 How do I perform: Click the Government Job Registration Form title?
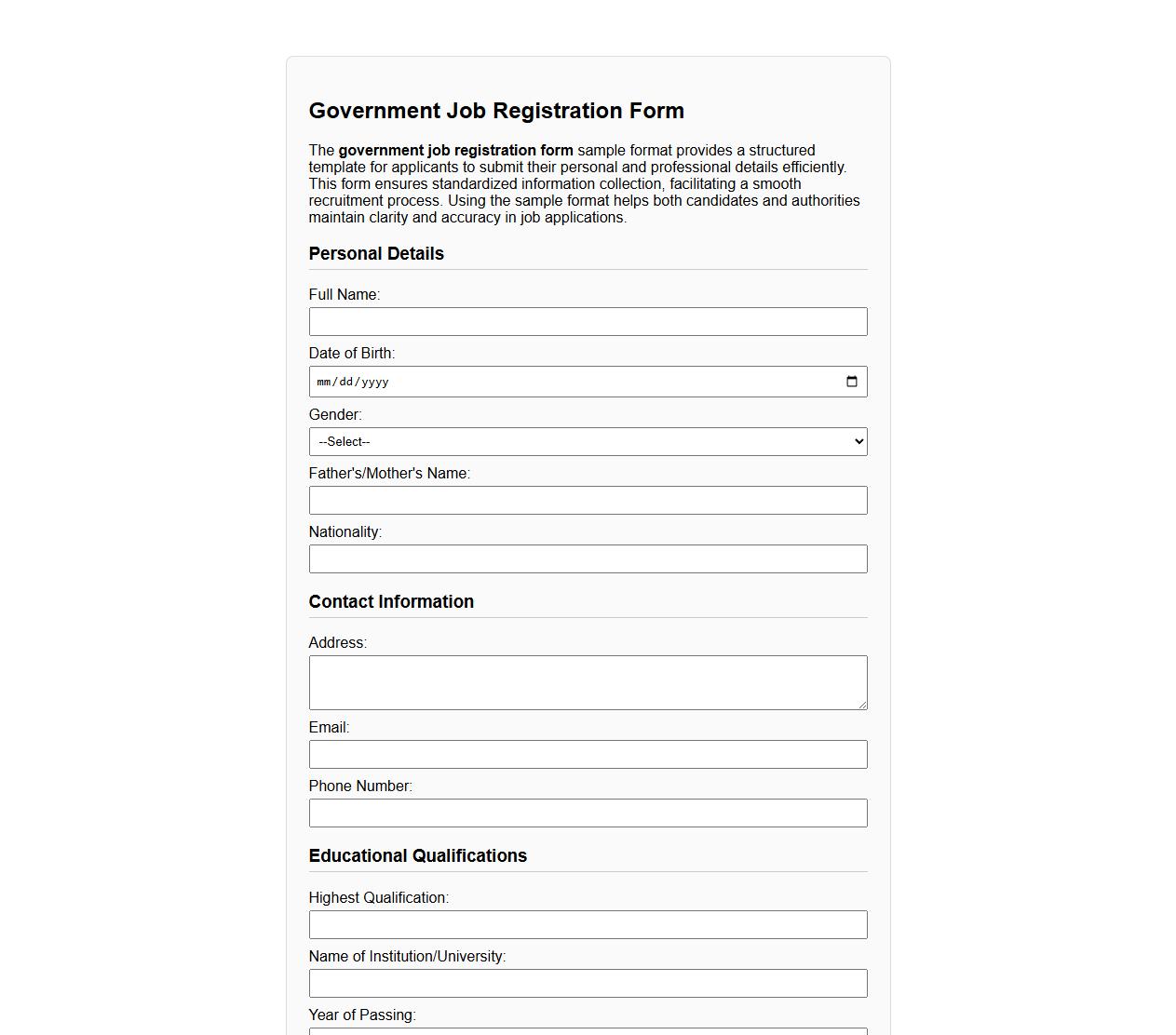496,110
